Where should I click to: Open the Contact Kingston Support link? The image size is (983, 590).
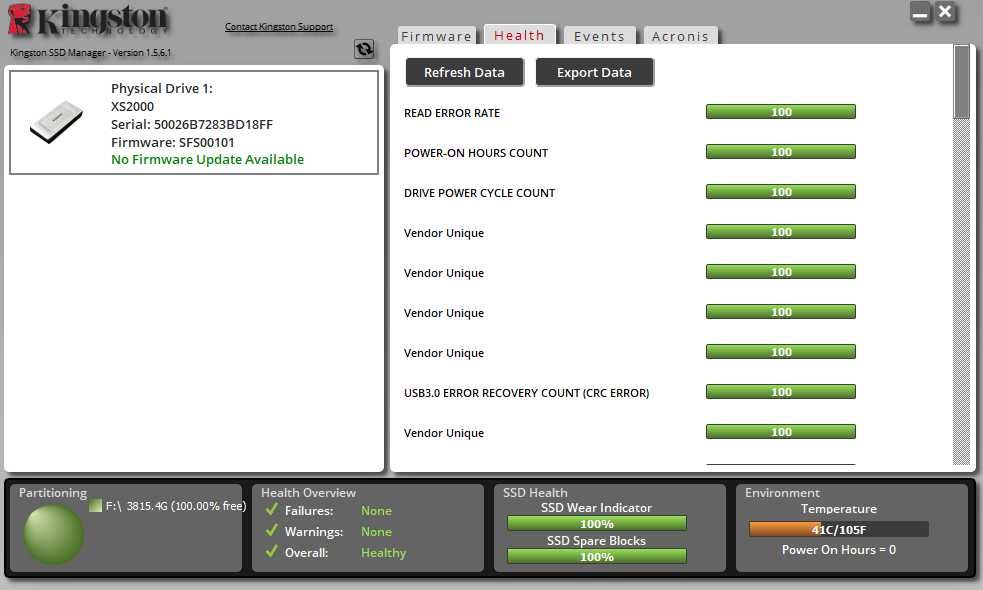[279, 26]
